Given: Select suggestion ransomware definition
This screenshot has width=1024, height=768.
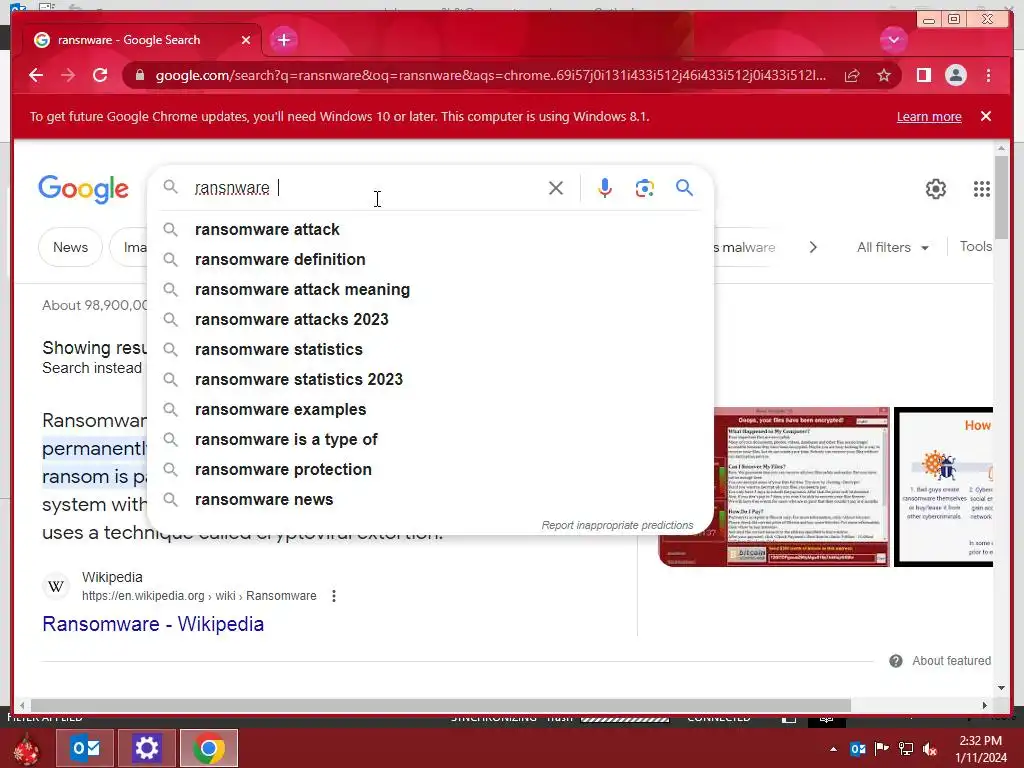Looking at the screenshot, I should point(430,260).
